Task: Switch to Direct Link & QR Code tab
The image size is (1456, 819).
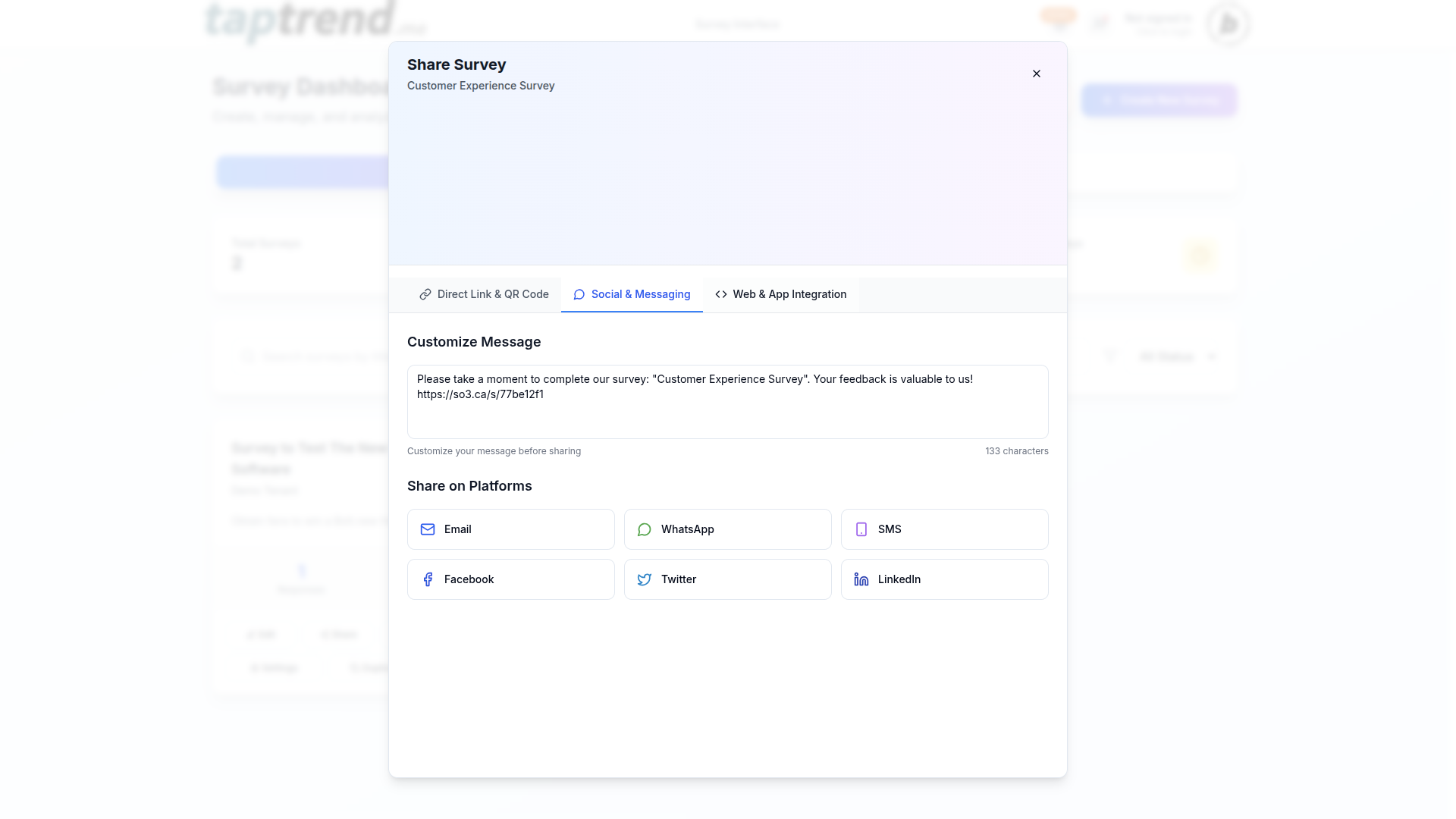Action: coord(484,294)
